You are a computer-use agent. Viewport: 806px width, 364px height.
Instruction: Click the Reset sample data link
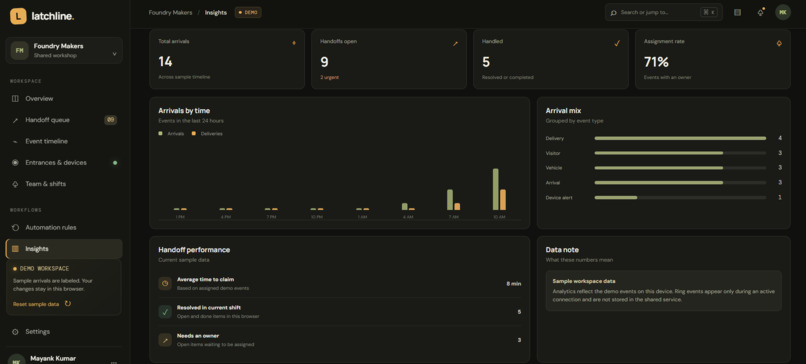pyautogui.click(x=36, y=304)
